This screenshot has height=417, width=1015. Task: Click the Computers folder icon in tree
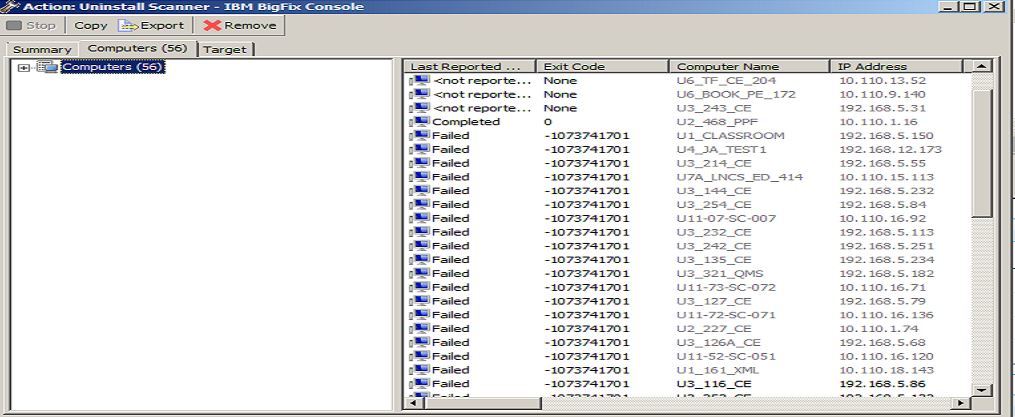(x=47, y=67)
